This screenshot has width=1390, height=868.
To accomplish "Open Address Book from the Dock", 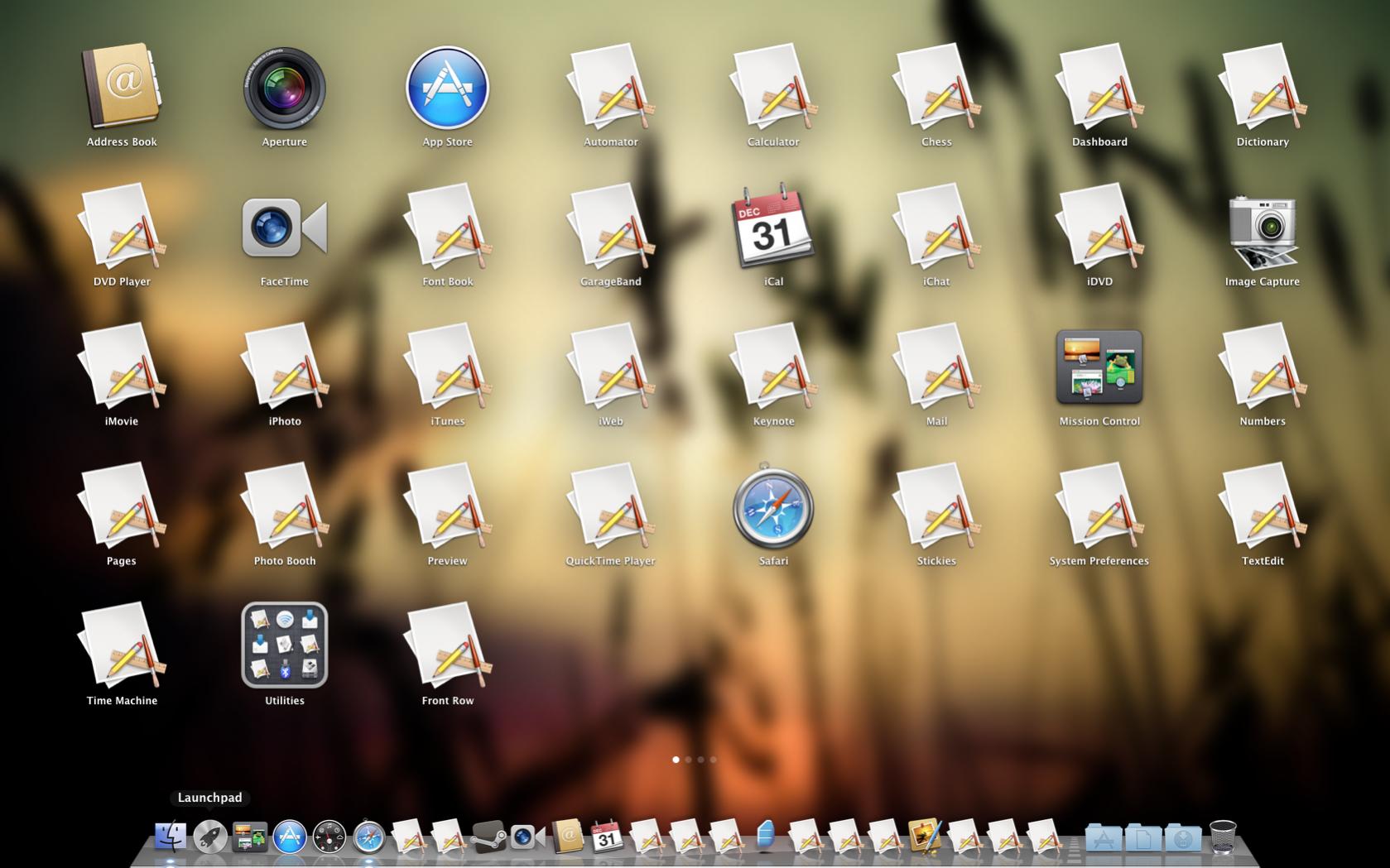I will coord(568,837).
